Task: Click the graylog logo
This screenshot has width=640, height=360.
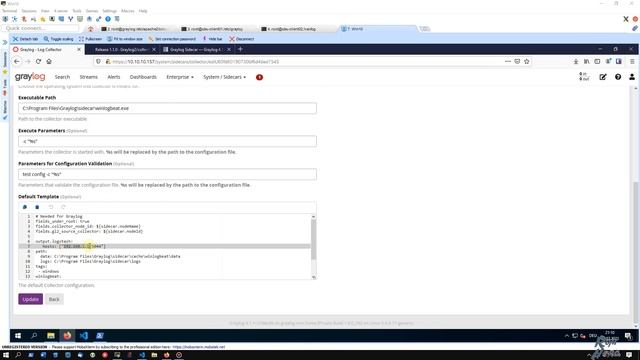Action: (x=30, y=77)
